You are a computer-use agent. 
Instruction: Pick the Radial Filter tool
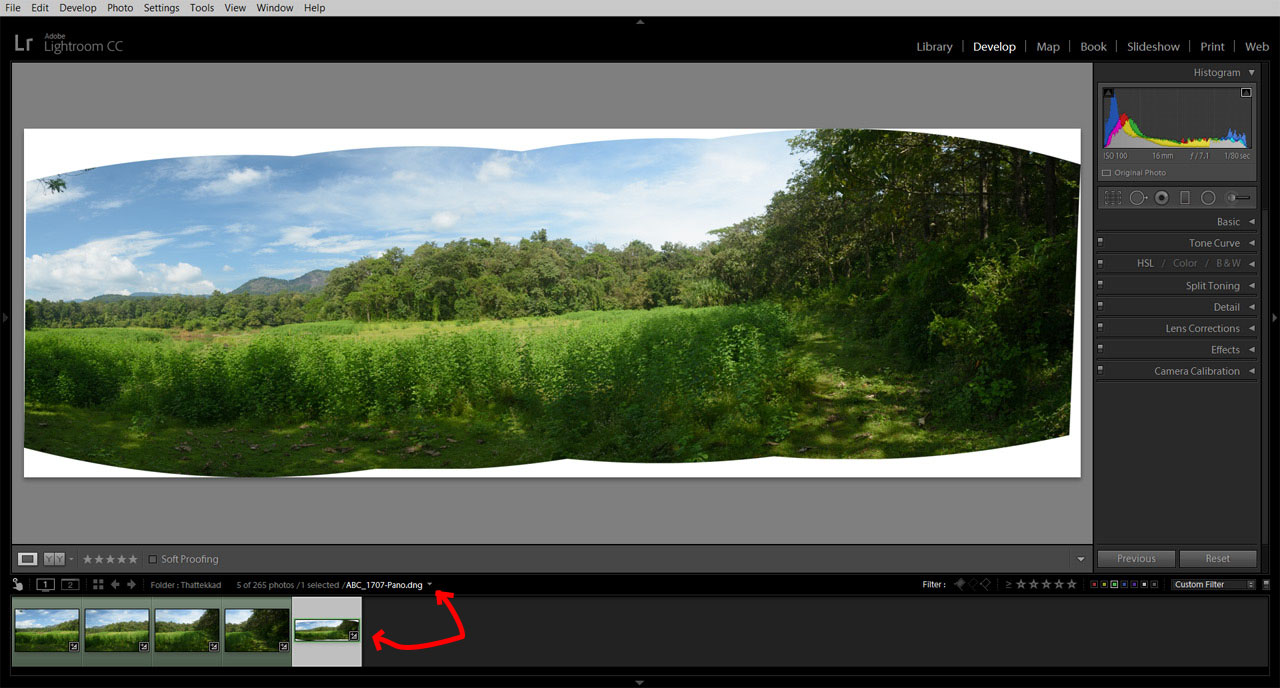coord(1208,198)
